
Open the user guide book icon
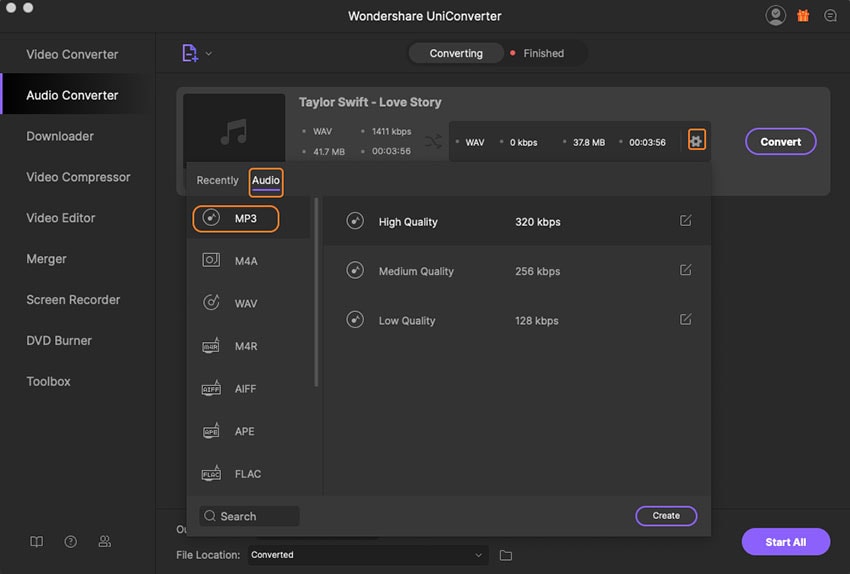(37, 542)
